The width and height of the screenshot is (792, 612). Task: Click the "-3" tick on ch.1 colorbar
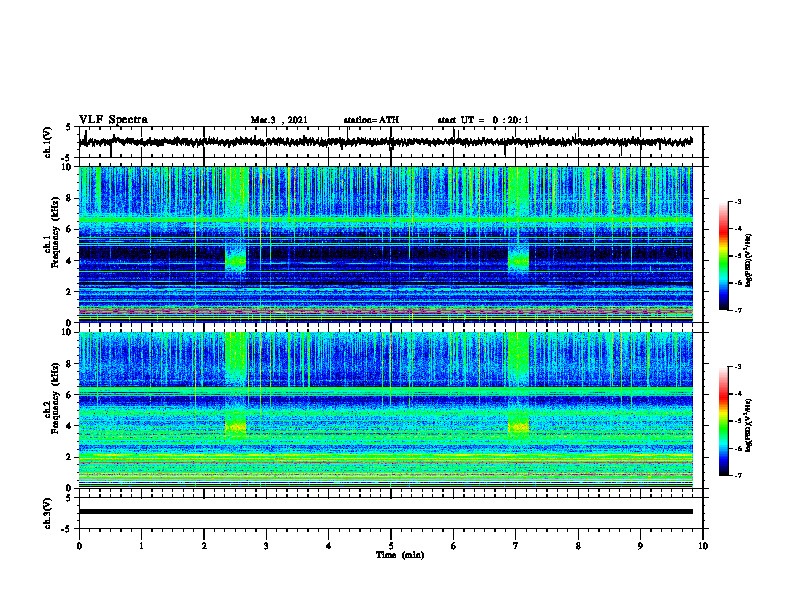(x=738, y=201)
